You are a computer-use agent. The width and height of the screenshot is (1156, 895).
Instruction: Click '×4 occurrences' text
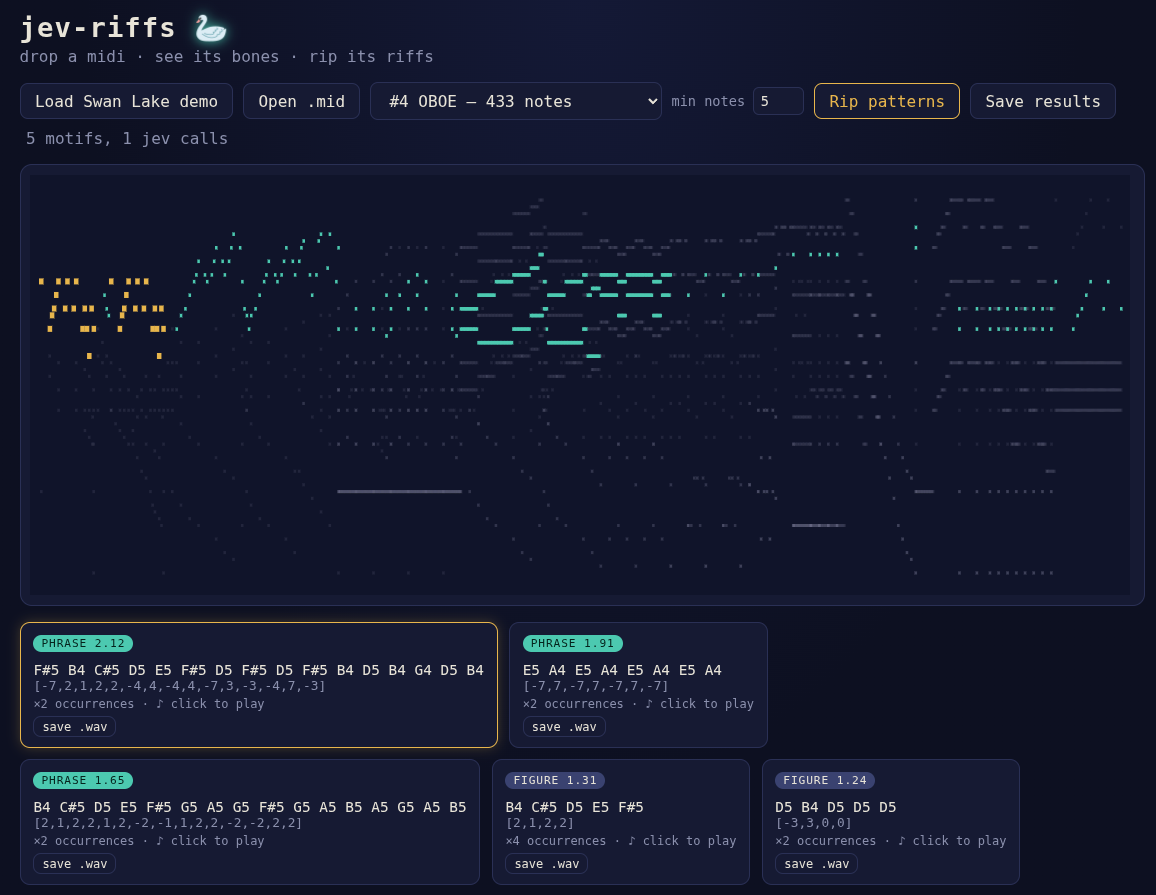(557, 840)
